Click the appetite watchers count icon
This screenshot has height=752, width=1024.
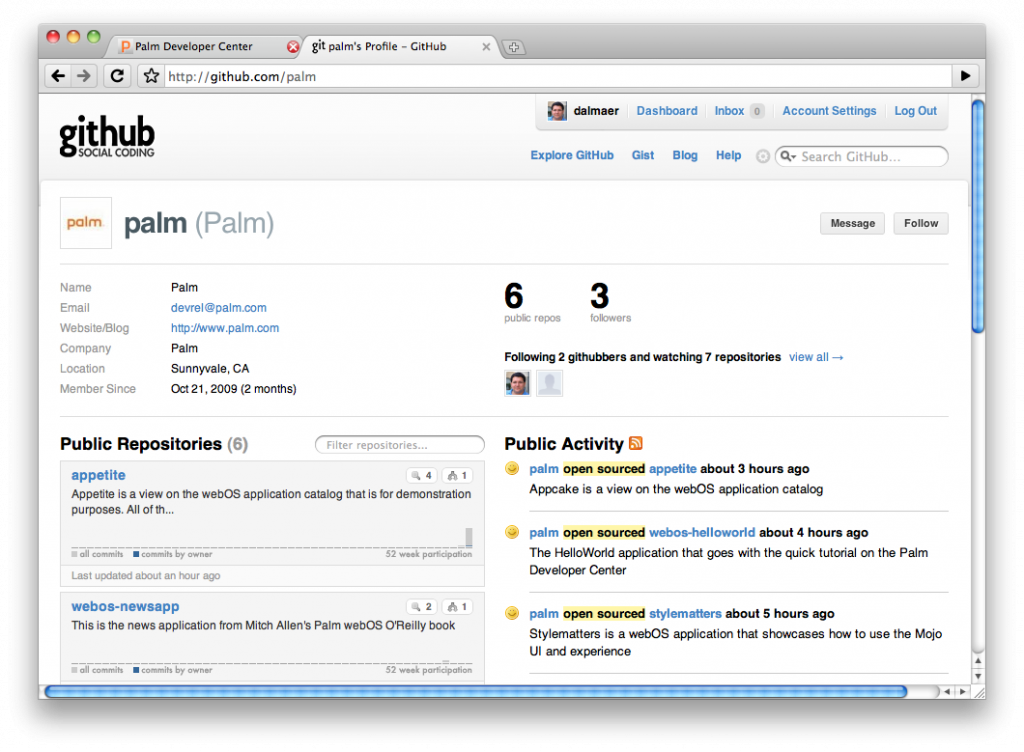tap(421, 476)
